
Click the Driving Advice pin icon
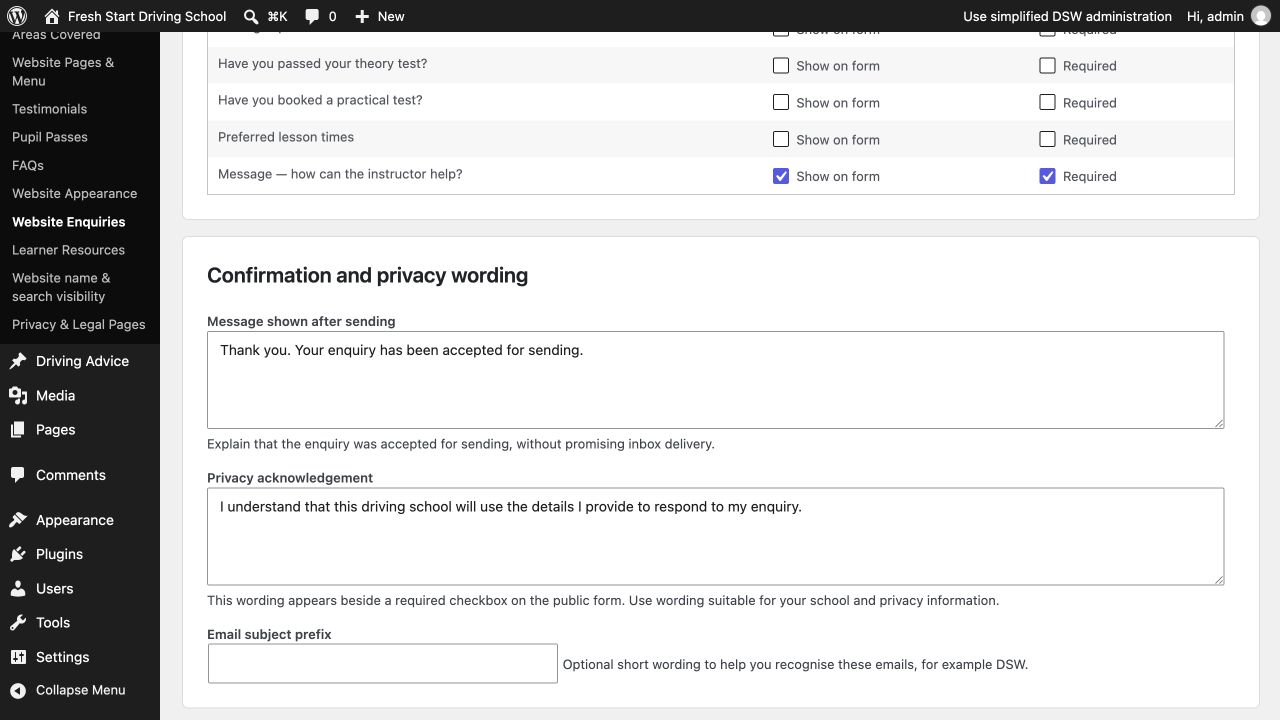pyautogui.click(x=18, y=361)
